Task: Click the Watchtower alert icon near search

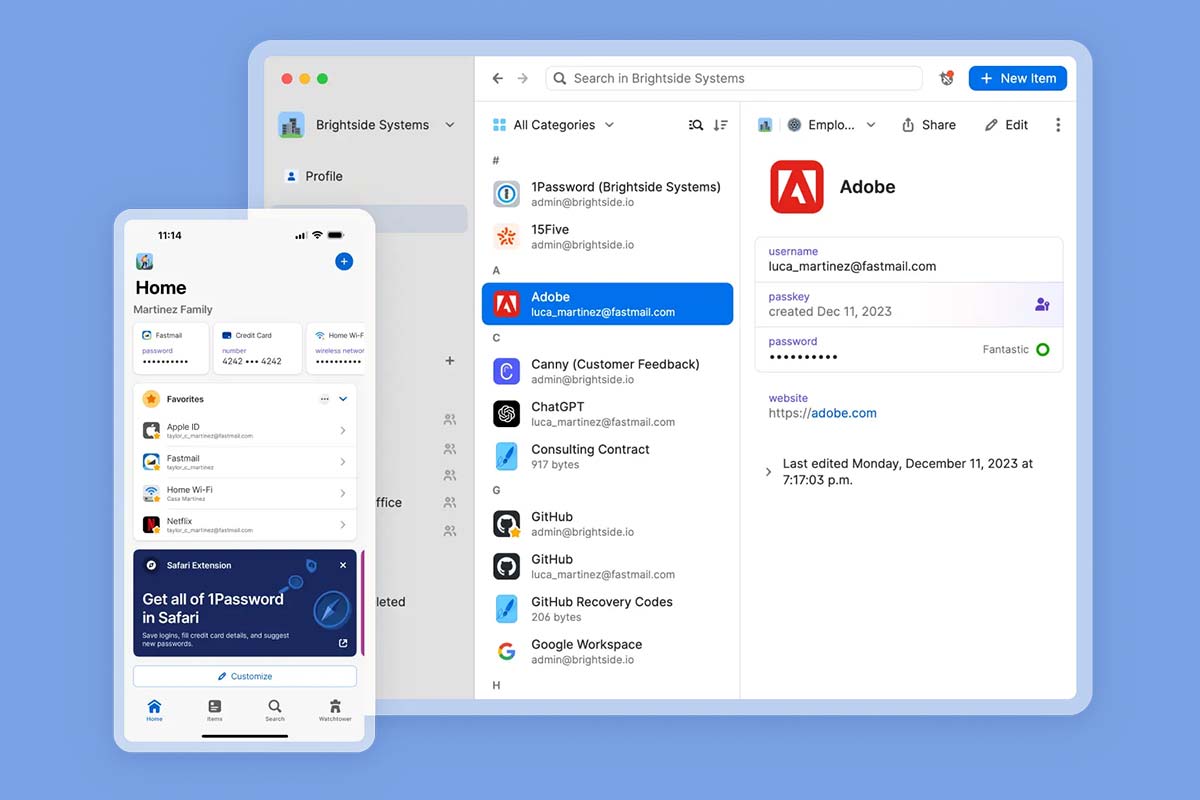Action: tap(946, 78)
